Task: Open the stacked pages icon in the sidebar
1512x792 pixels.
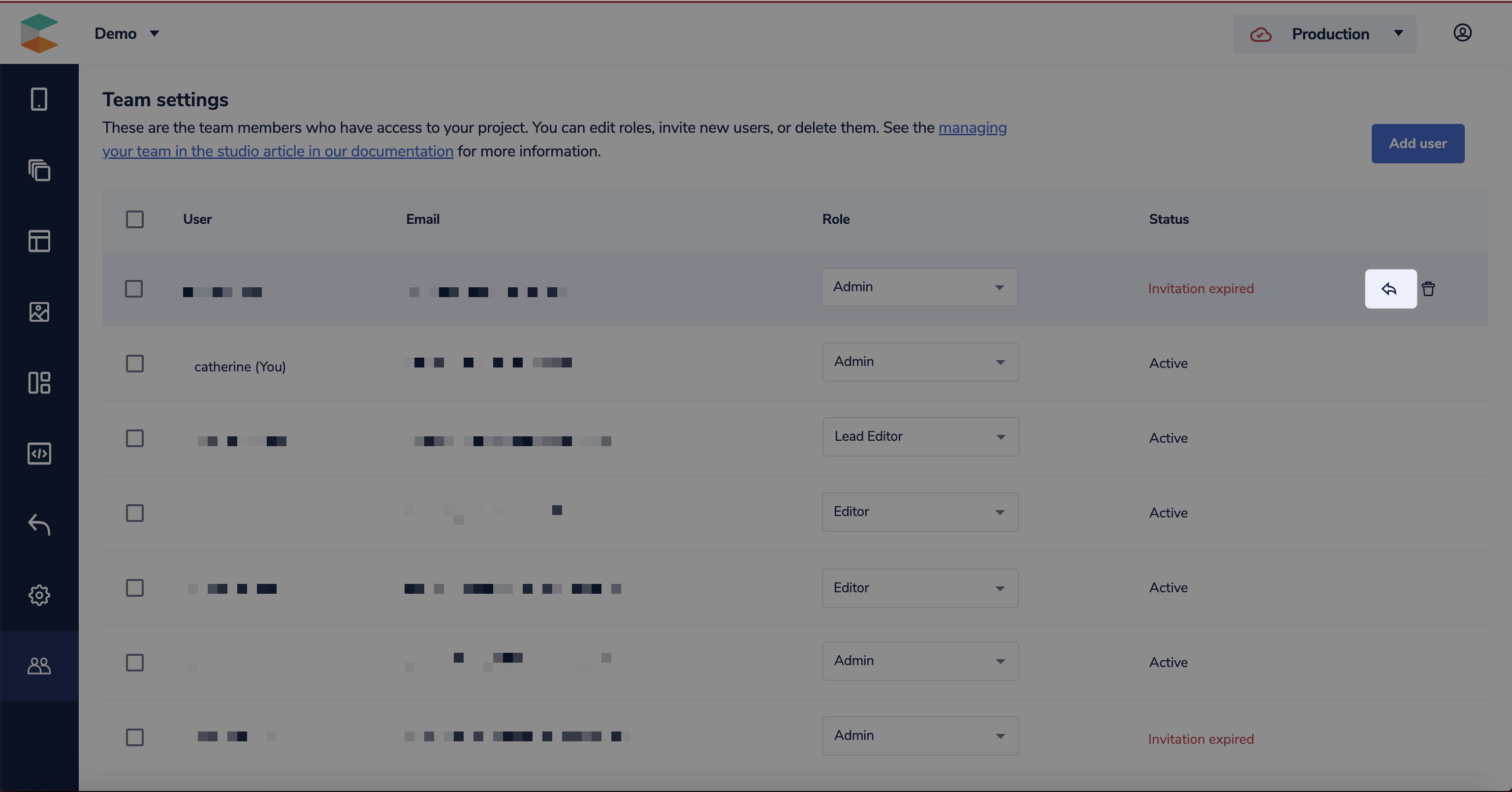Action: pos(39,170)
